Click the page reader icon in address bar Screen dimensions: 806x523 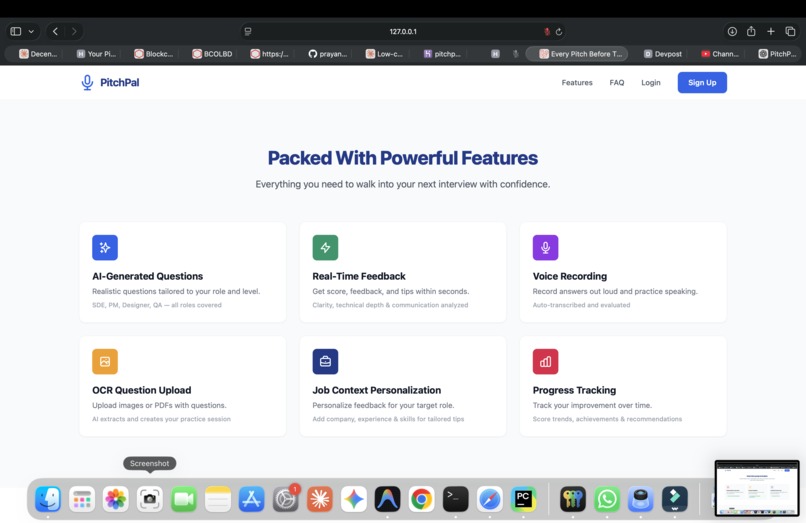click(x=248, y=31)
